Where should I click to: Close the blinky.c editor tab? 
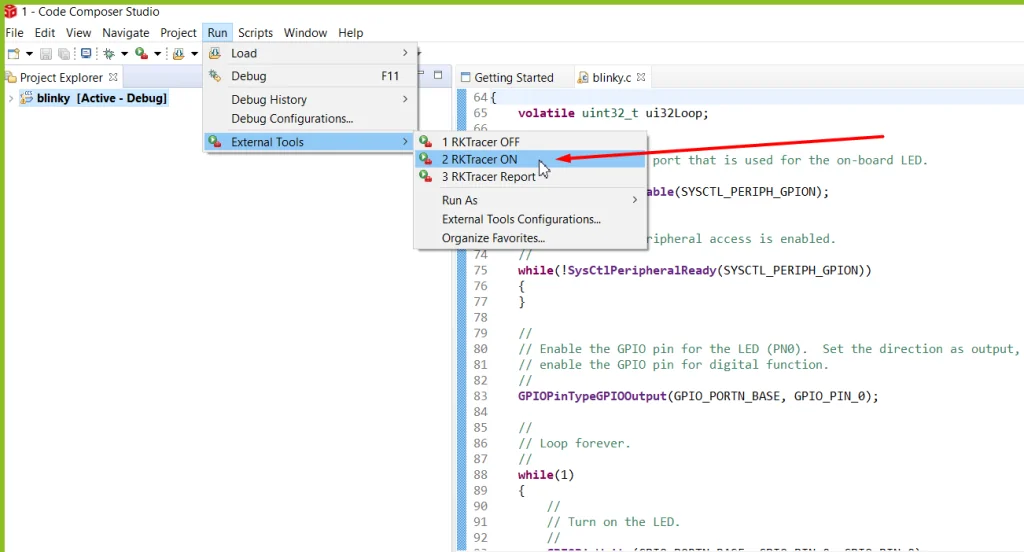641,77
